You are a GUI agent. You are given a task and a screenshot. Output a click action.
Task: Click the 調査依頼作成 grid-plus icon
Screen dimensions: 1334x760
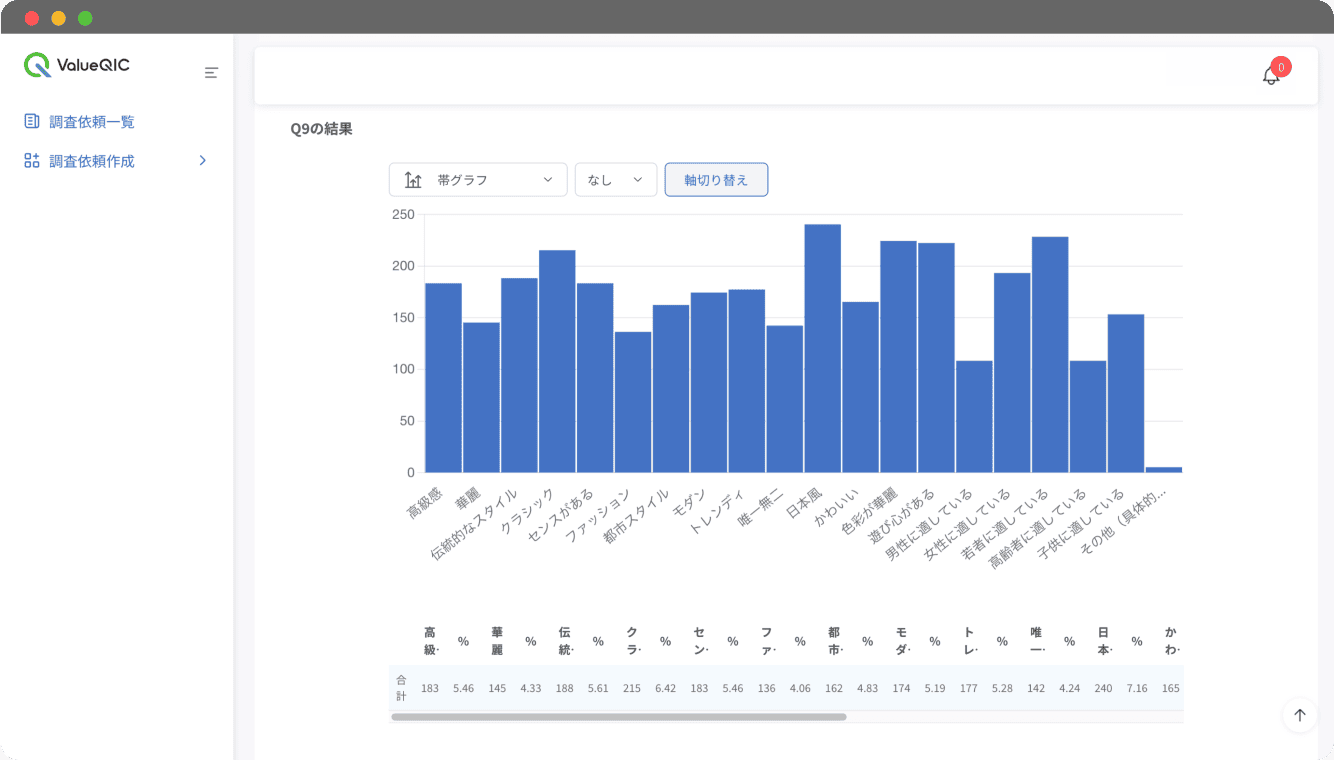(x=32, y=161)
